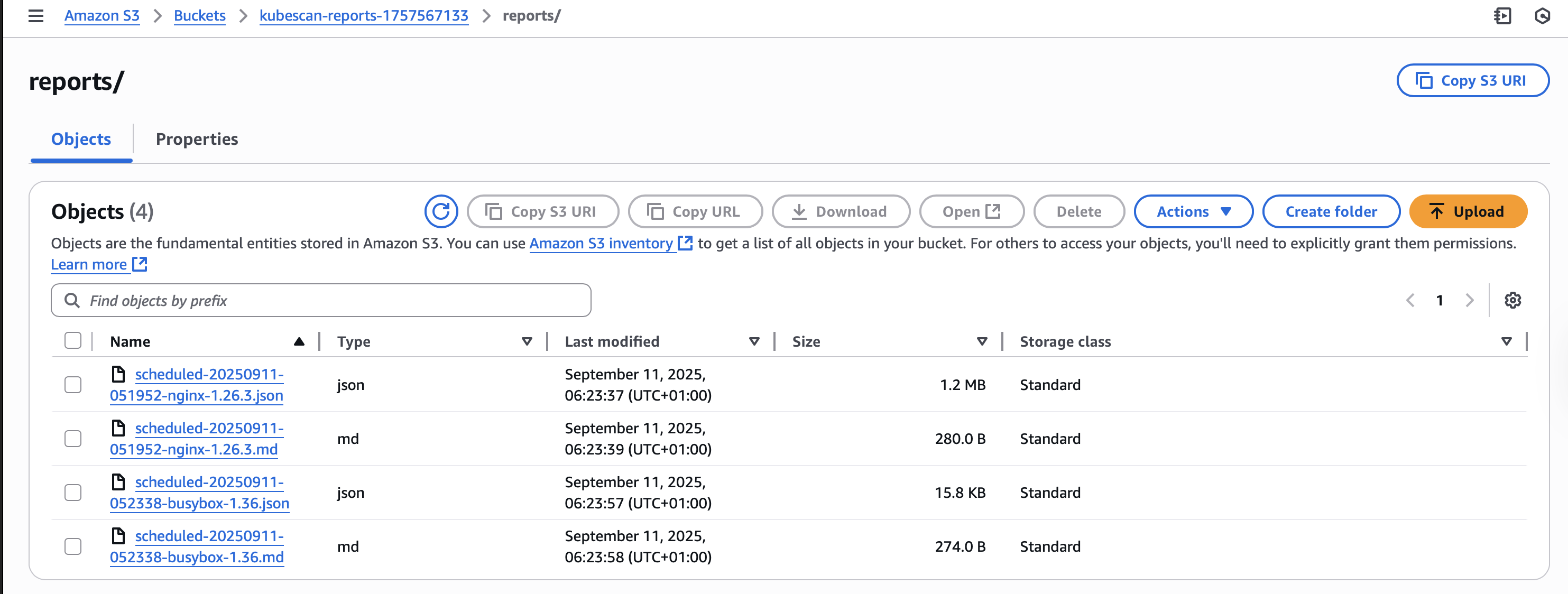Click the Last modified column header
Viewport: 1568px width, 594px height.
point(612,341)
